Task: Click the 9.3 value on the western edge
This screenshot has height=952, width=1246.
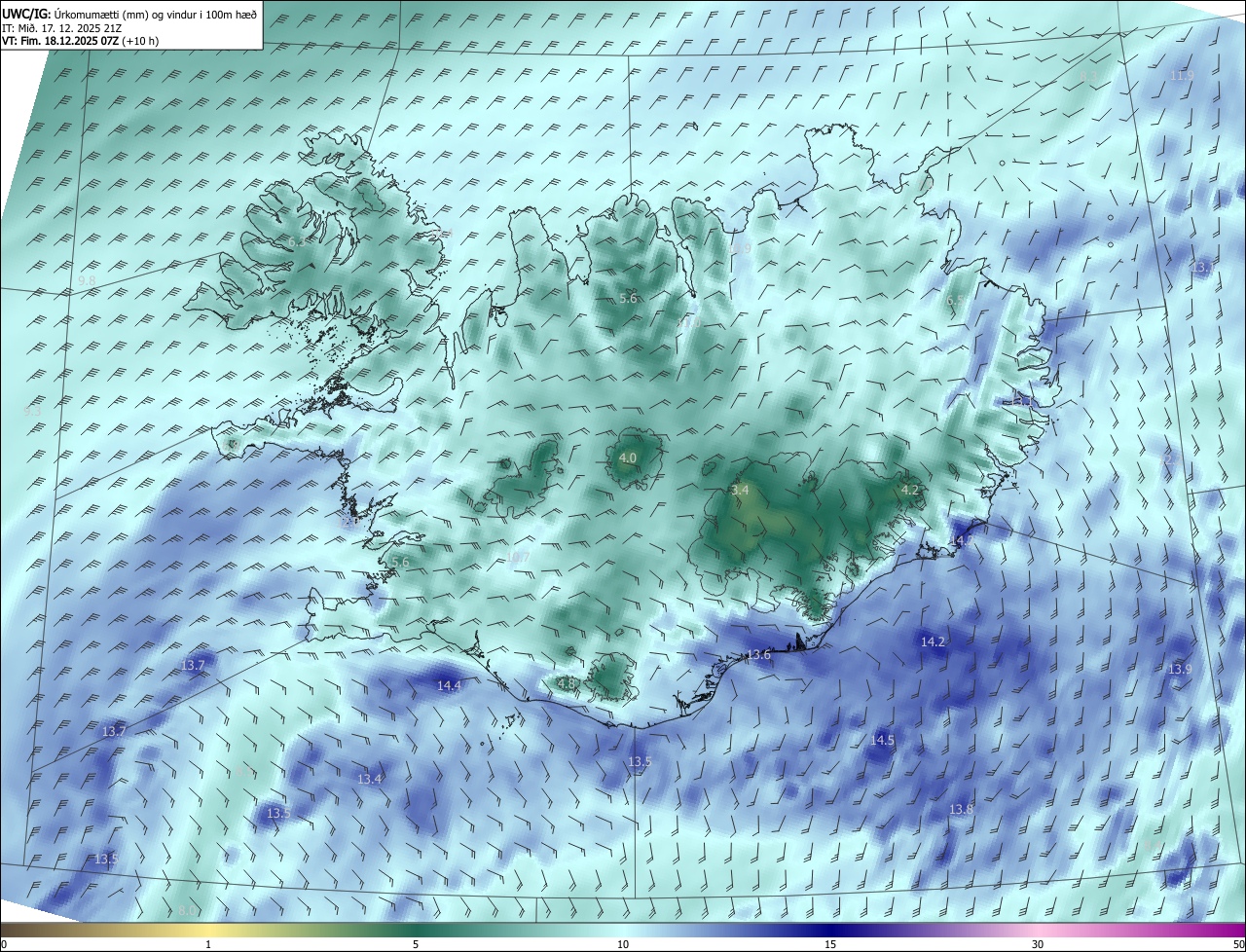Action: pos(32,411)
